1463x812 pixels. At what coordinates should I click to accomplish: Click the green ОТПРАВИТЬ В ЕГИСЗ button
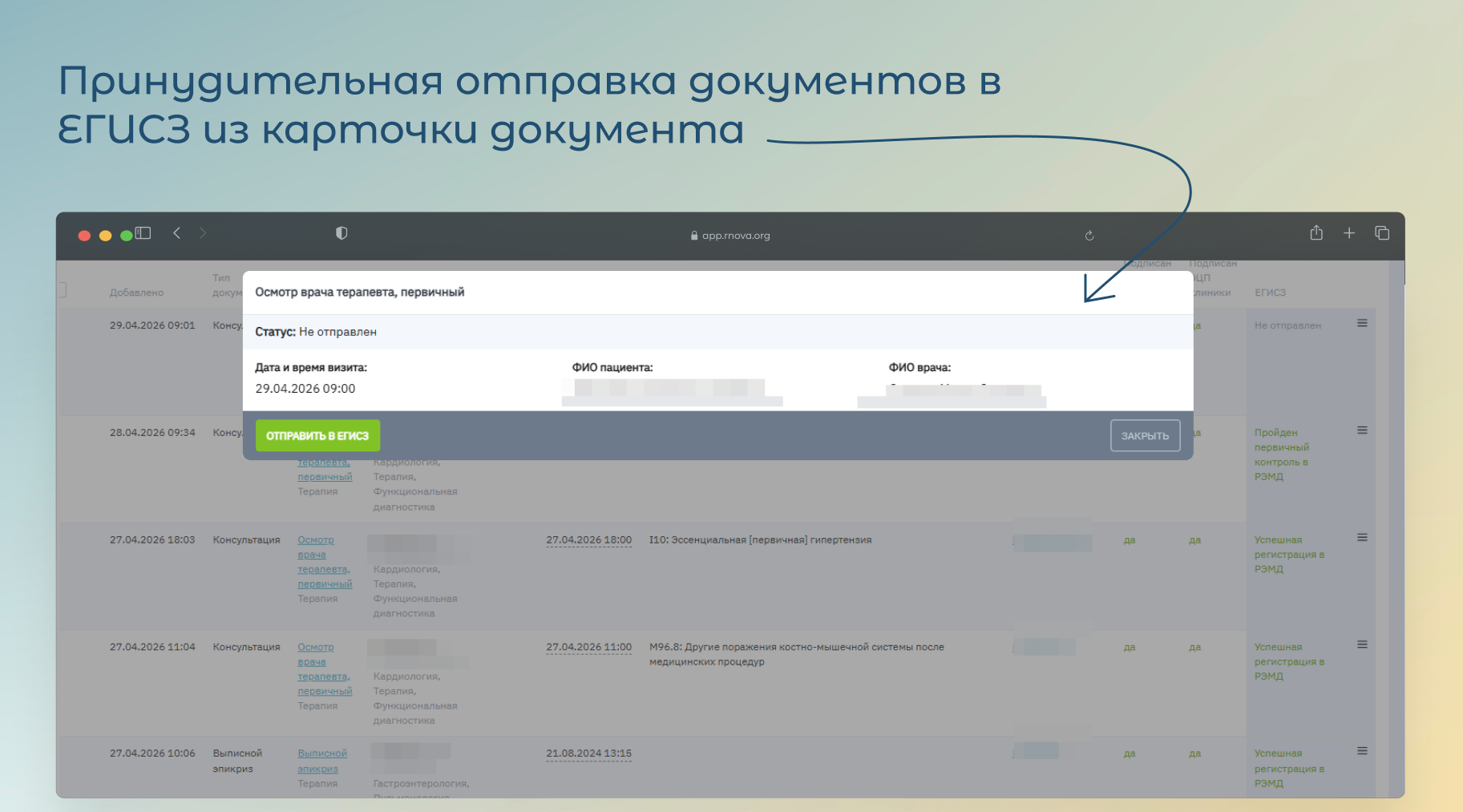coord(317,435)
